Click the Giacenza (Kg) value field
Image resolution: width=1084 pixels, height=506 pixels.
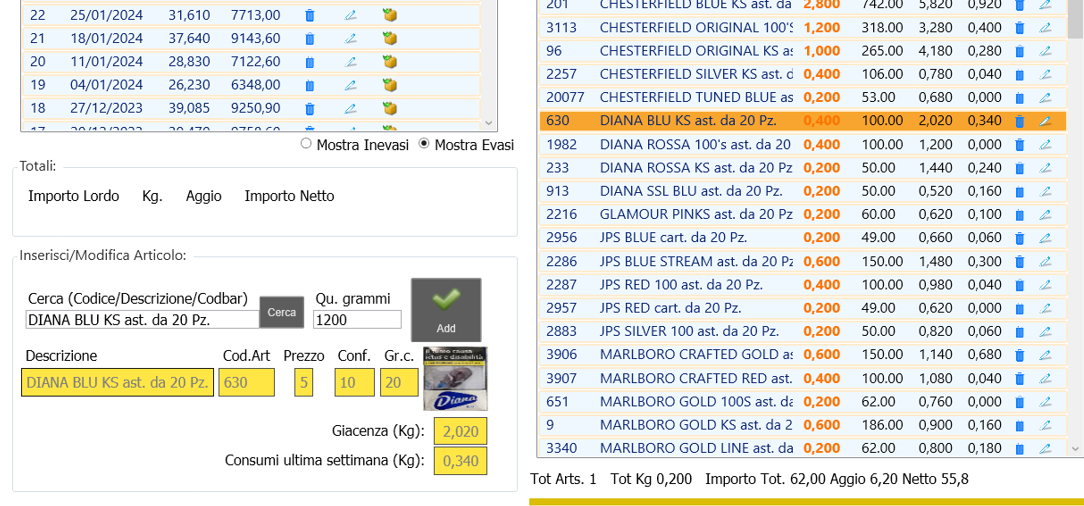coord(460,431)
